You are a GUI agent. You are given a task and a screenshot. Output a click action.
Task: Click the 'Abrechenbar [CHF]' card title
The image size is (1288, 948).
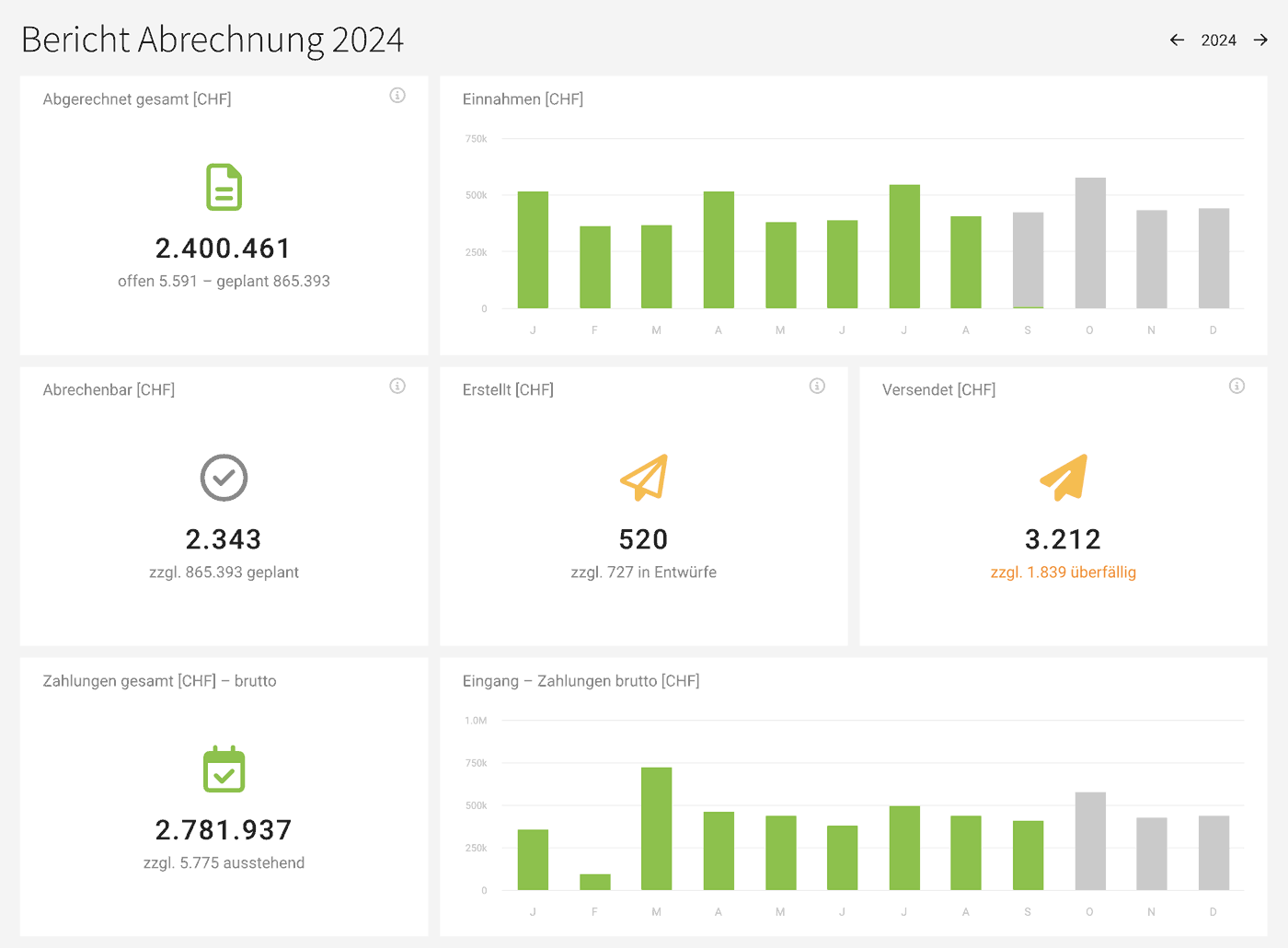click(x=109, y=390)
